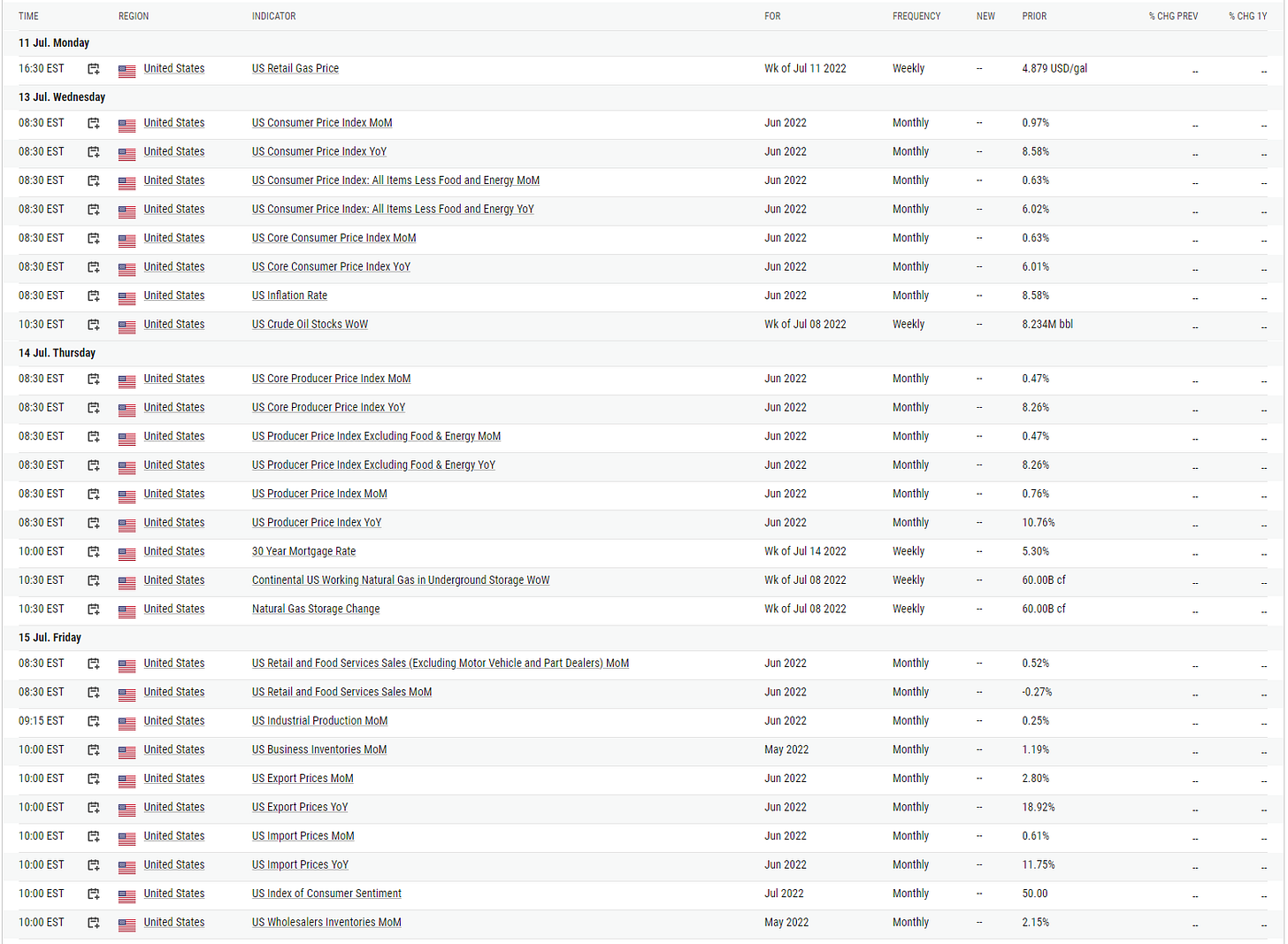This screenshot has height=944, width=1288.
Task: Add US Core Consumer Price Index YoY to calendar
Action: [93, 267]
